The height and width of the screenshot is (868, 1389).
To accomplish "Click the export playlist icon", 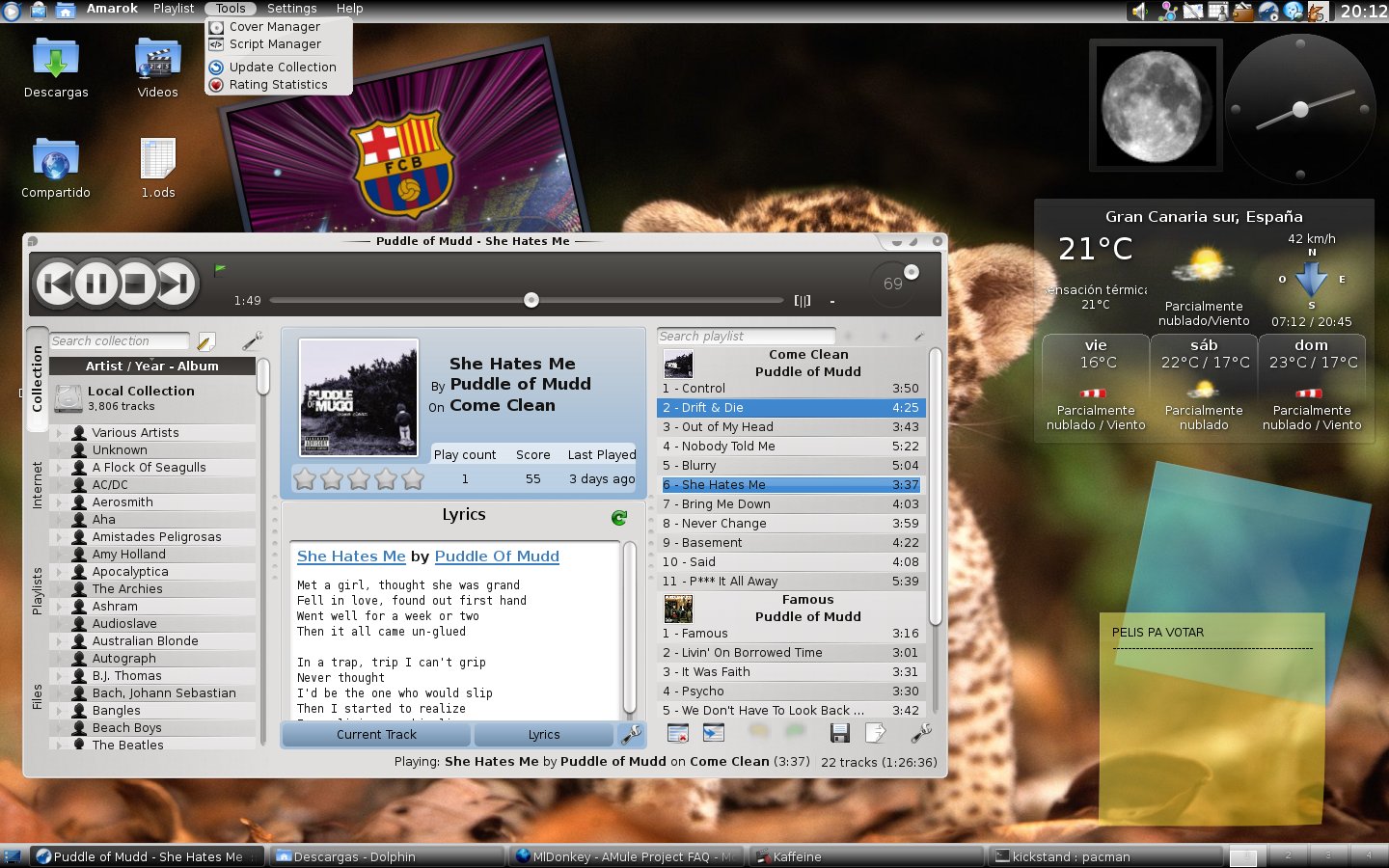I will [x=876, y=734].
